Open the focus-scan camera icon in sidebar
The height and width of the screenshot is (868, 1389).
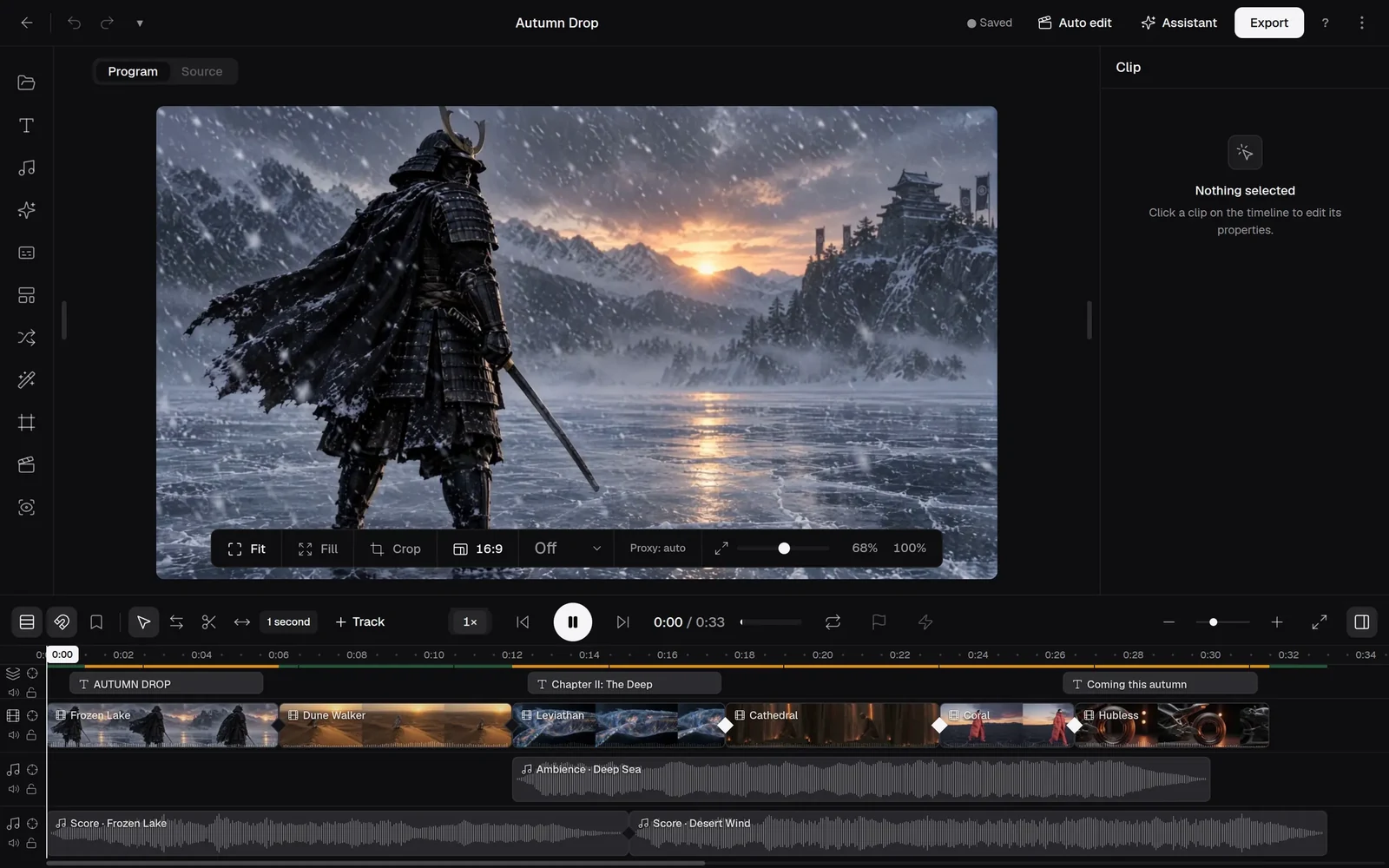(26, 507)
